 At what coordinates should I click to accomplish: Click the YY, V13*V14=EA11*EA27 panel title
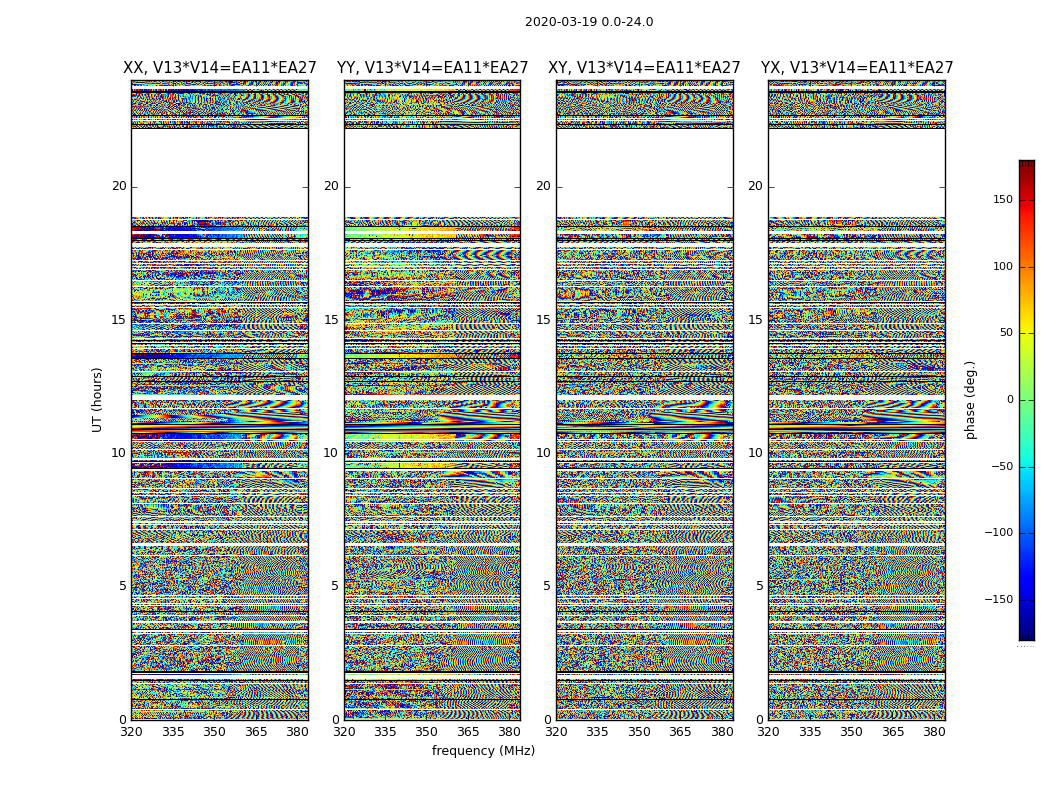click(433, 68)
